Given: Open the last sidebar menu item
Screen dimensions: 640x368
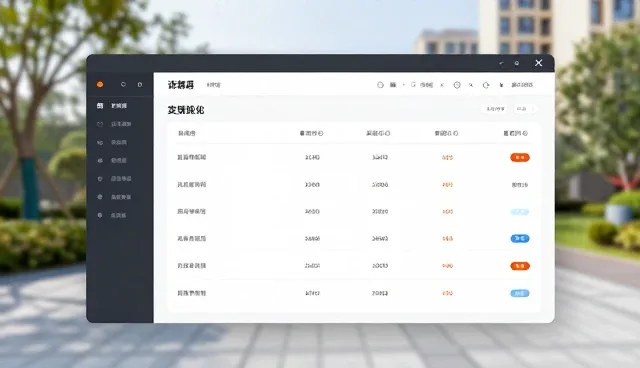Looking at the screenshot, I should click(x=112, y=215).
